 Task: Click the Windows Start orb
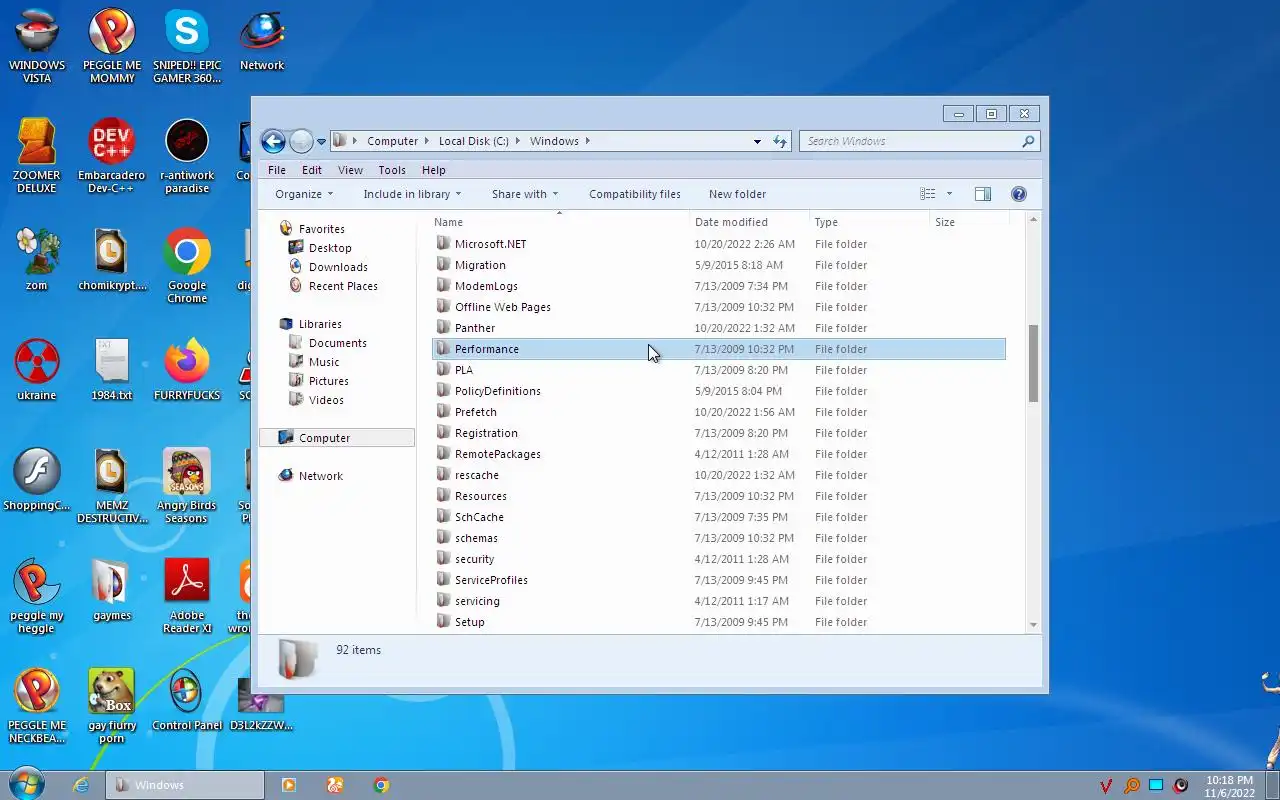click(27, 784)
